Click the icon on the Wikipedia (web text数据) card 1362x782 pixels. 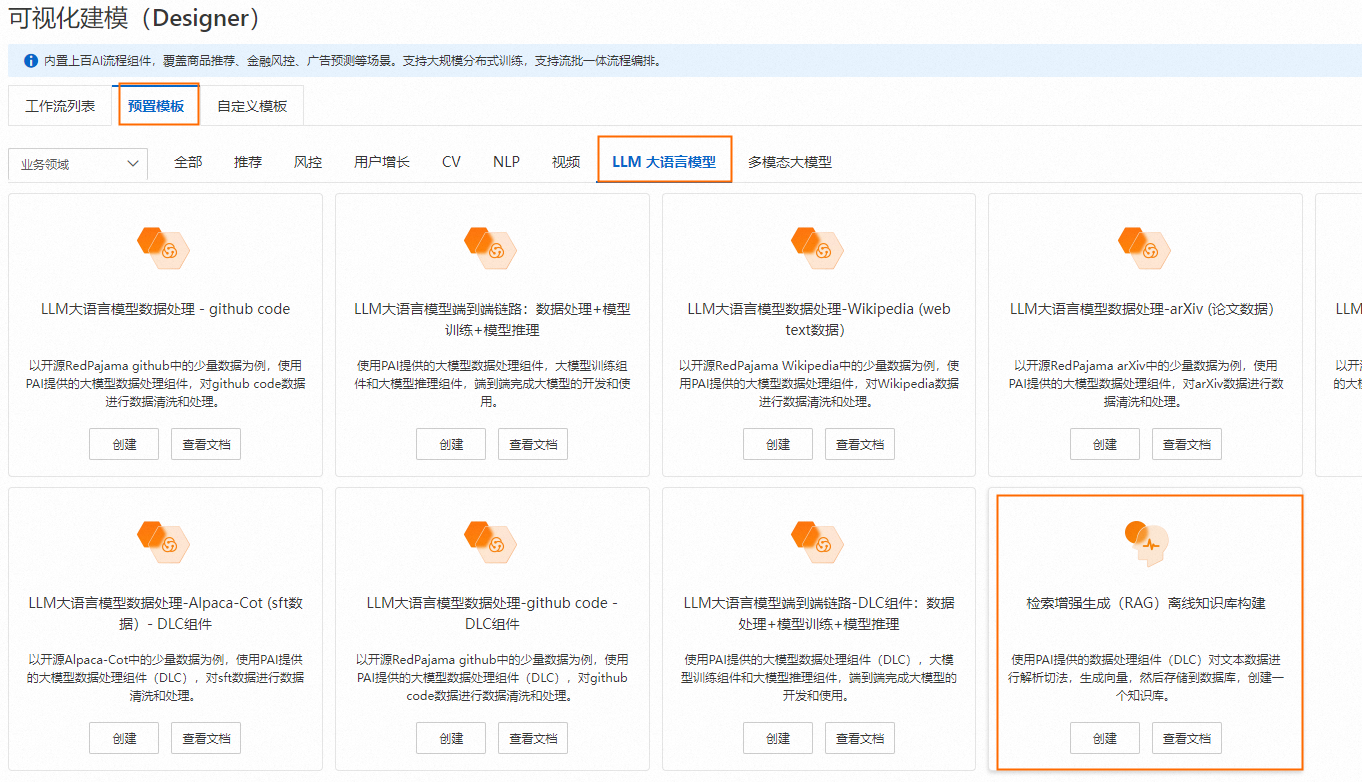click(x=818, y=246)
